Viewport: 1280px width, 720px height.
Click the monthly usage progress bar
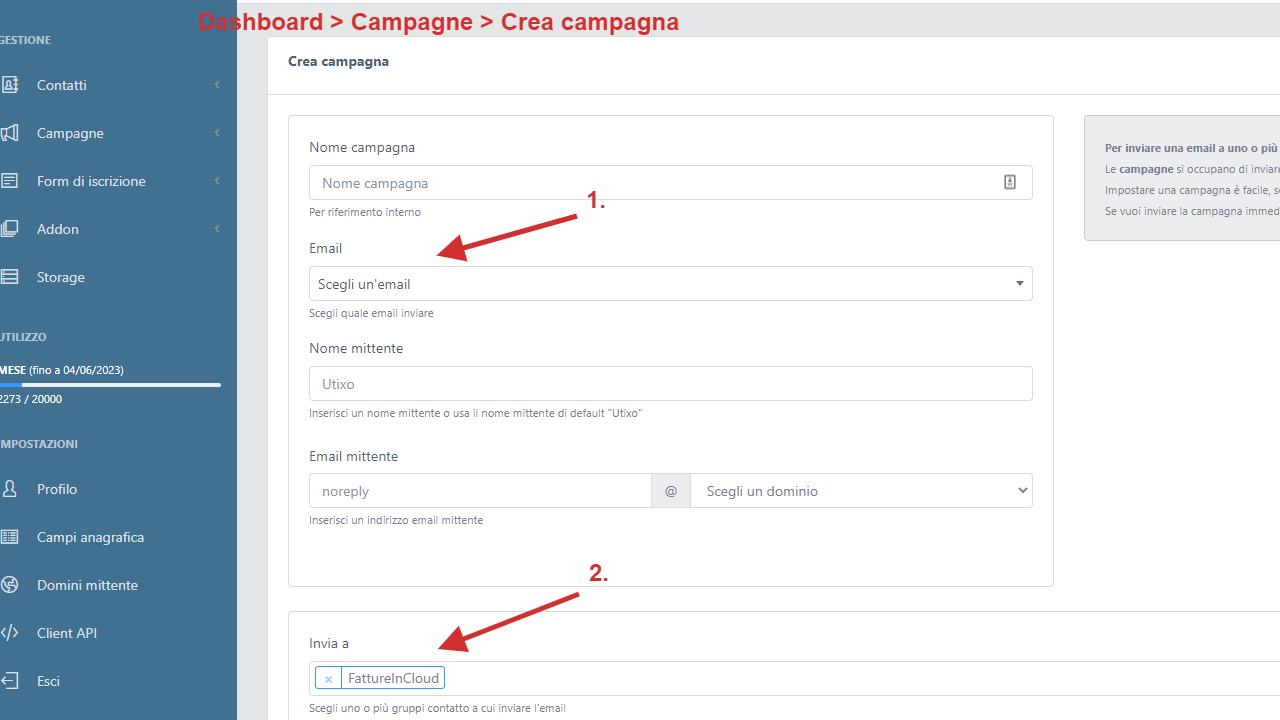[x=110, y=385]
